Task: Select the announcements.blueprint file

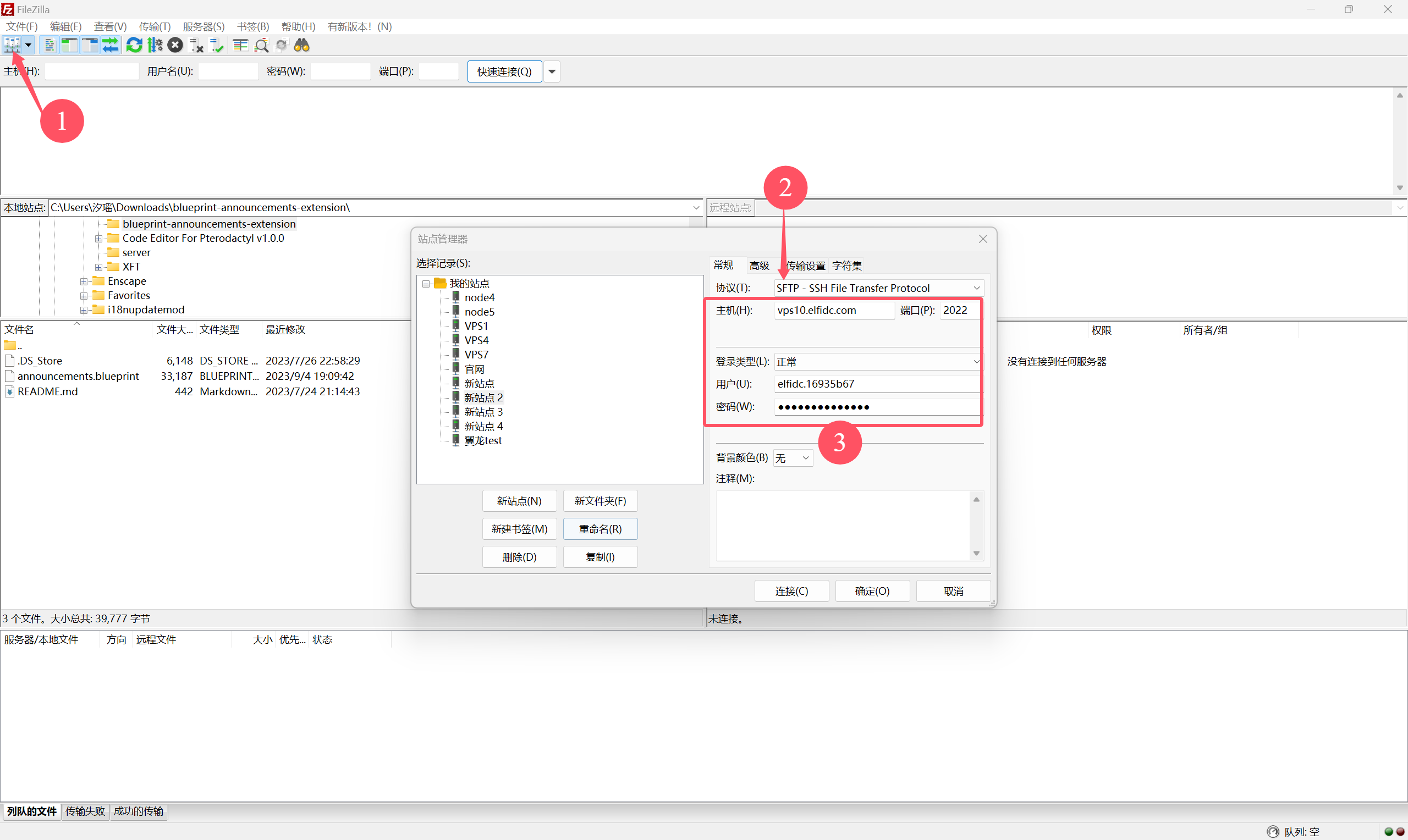Action: [78, 376]
